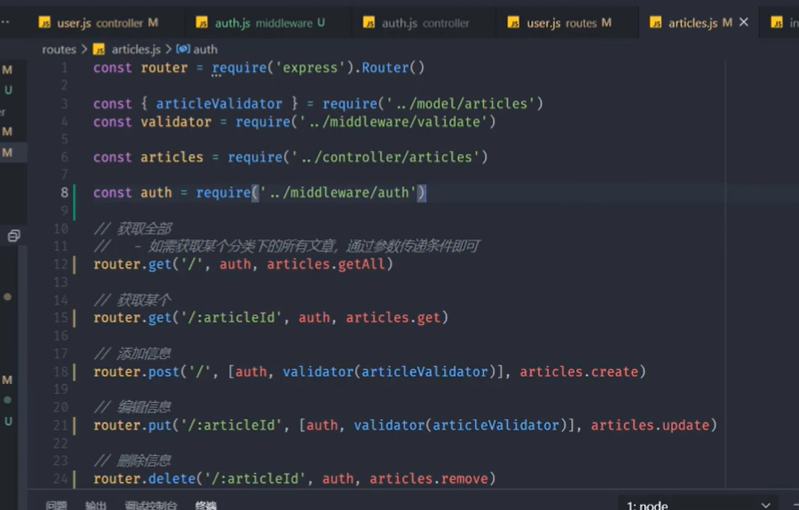This screenshot has height=510, width=799.
Task: Open the auth.js middleware tab
Action: tap(260, 23)
